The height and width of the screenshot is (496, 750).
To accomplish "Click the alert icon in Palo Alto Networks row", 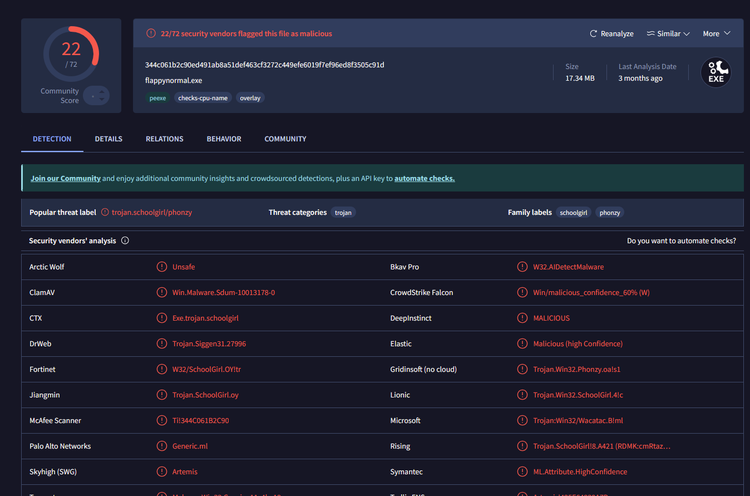I will pos(162,446).
